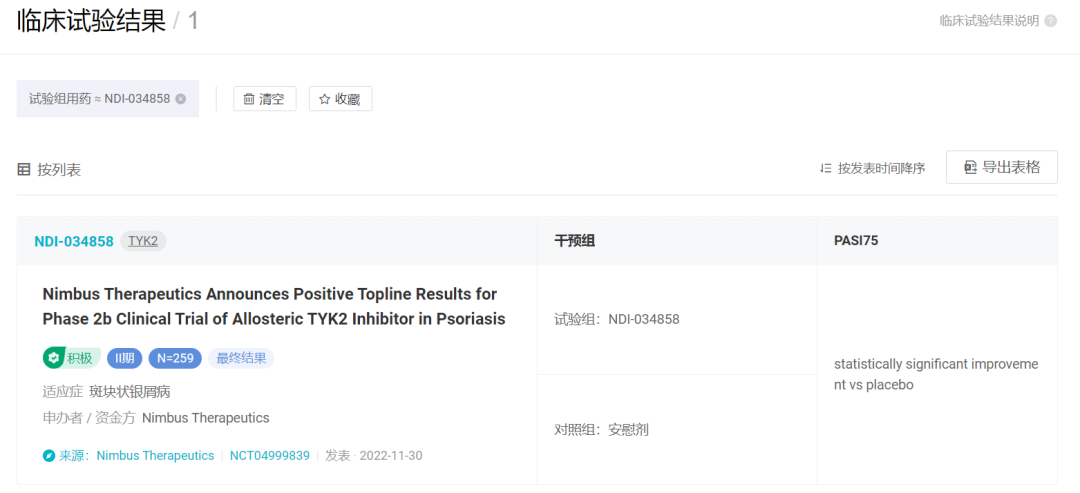
Task: Open the Nimbus Therapeutics trial result title
Action: [273, 306]
